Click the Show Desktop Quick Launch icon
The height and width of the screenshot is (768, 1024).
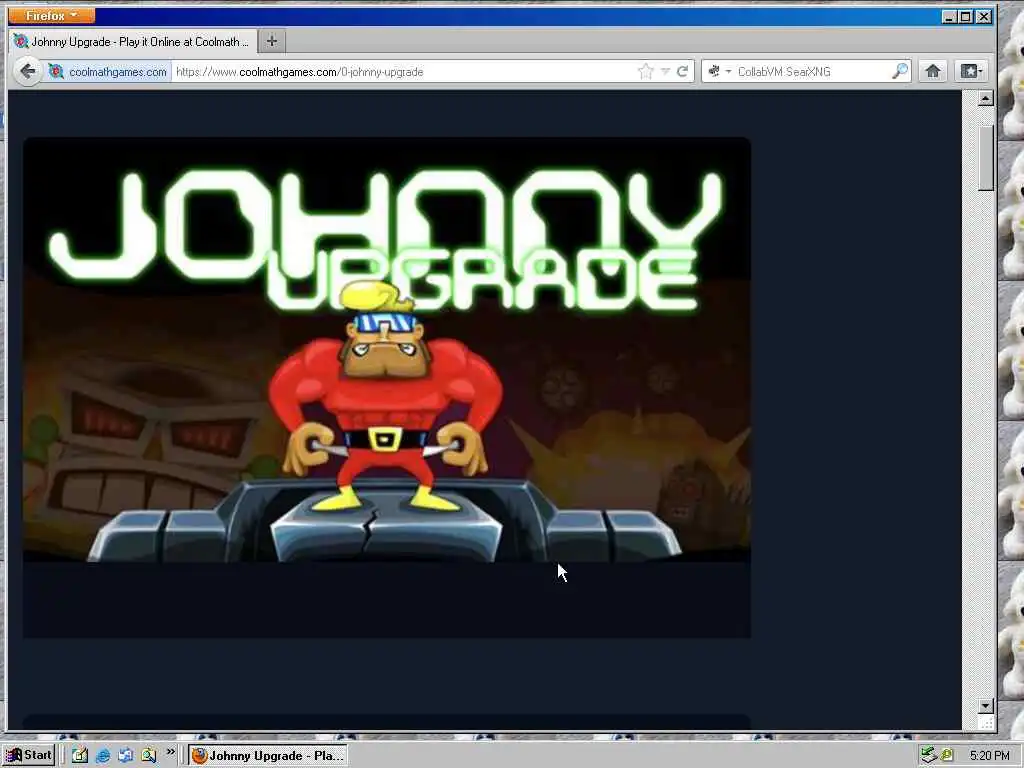click(125, 756)
